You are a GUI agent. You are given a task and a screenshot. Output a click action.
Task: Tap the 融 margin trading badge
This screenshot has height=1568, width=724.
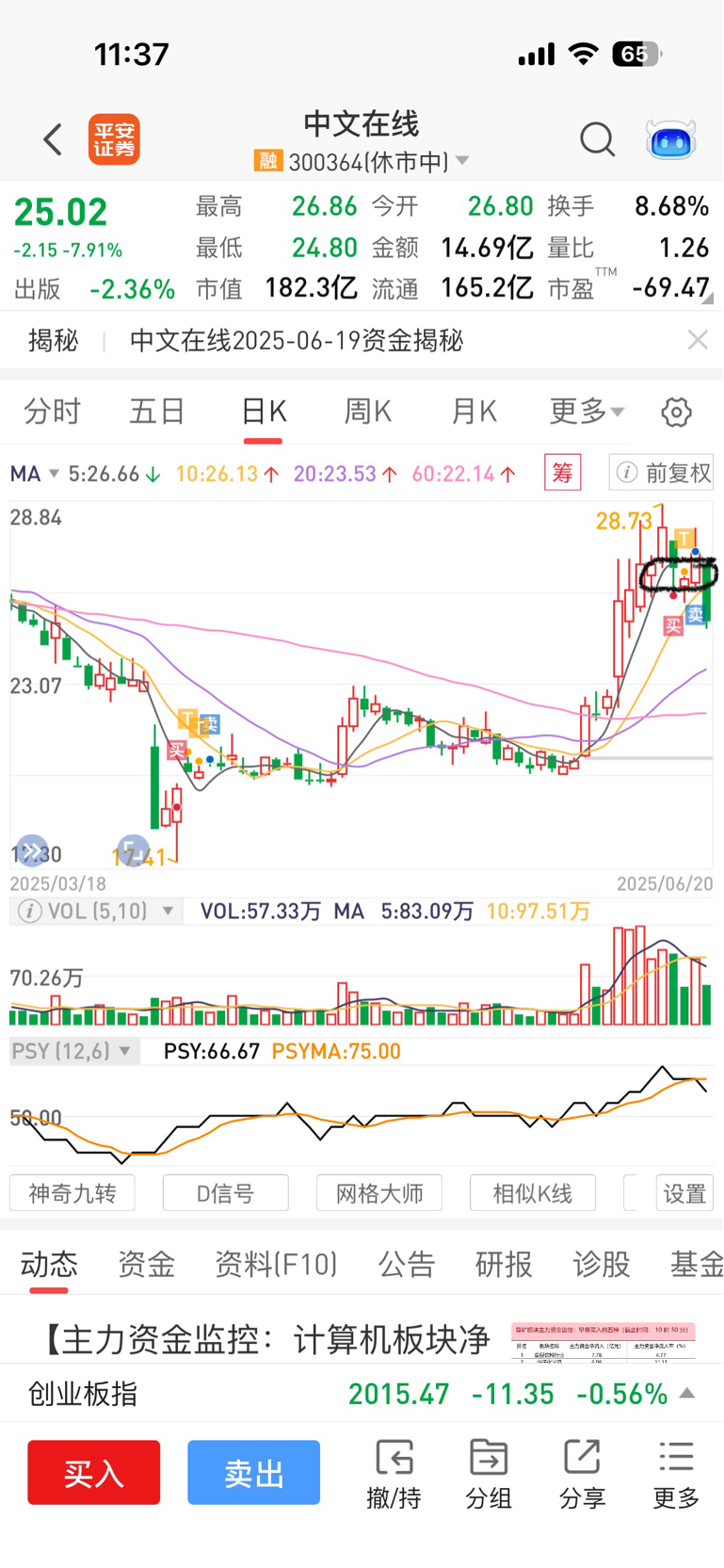click(x=267, y=161)
